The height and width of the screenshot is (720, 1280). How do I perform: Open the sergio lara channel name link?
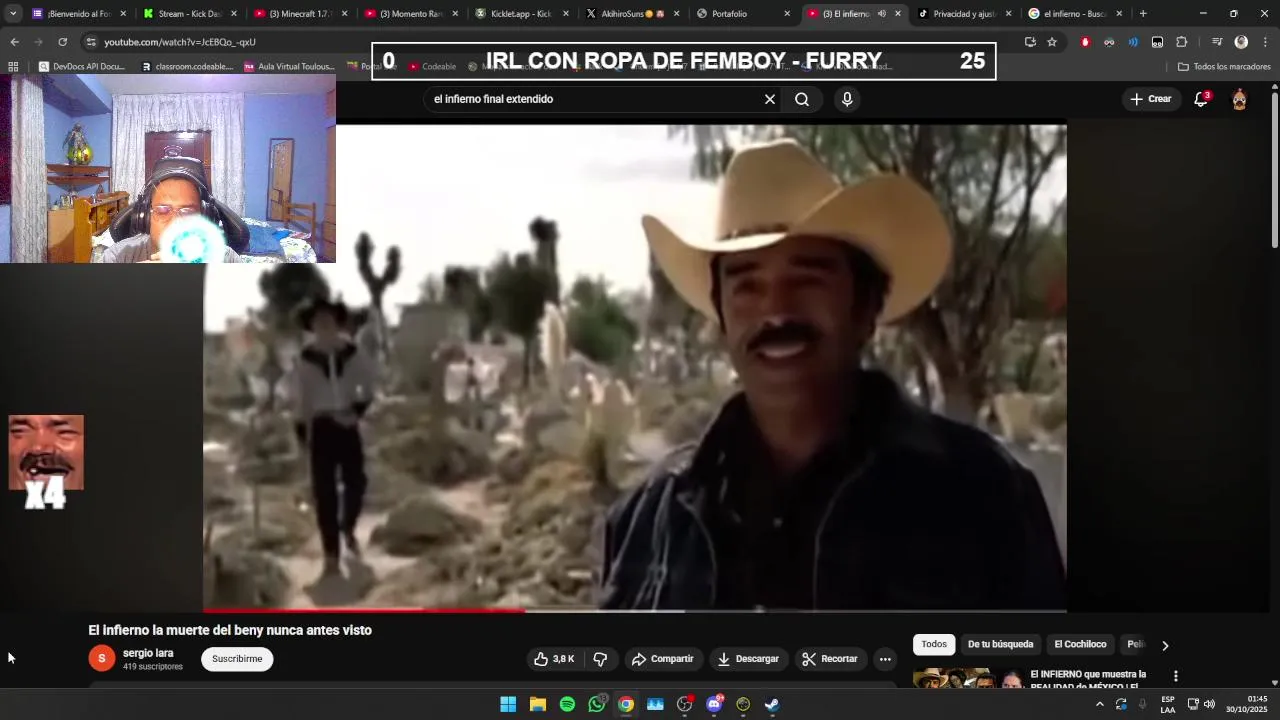pos(148,653)
